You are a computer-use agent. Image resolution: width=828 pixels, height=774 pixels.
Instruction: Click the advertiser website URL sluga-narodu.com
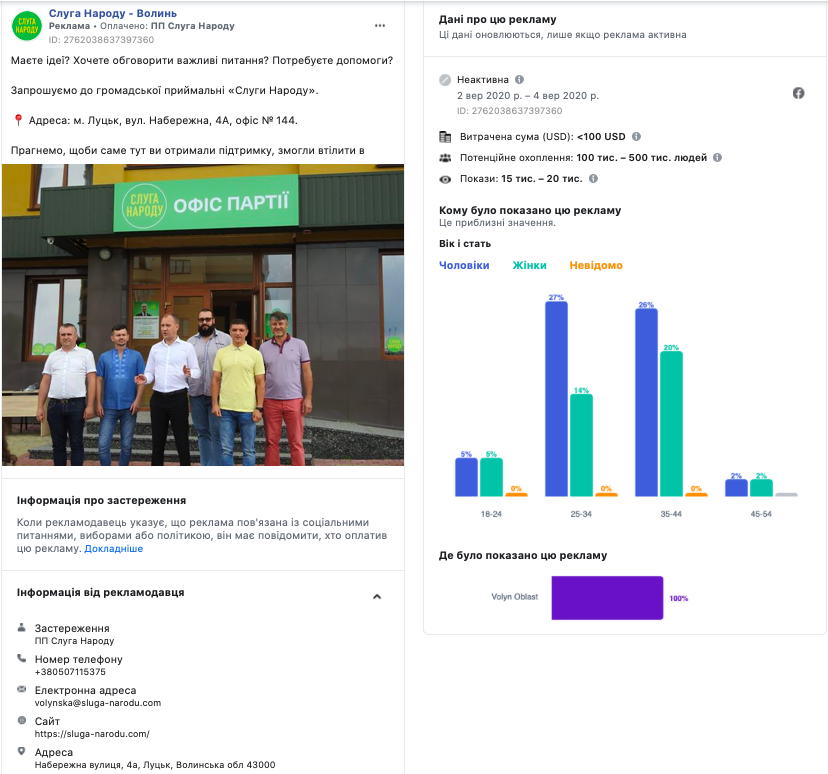pos(92,734)
